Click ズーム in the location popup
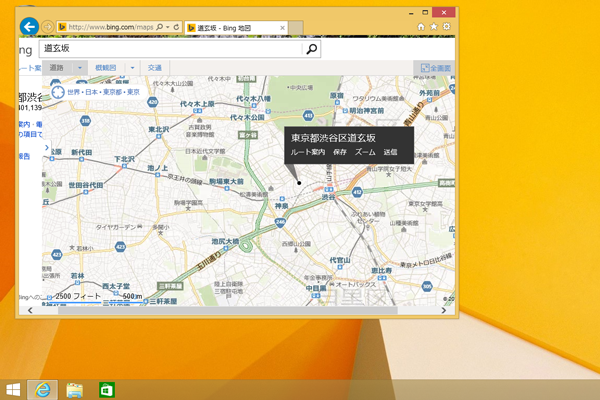Viewport: 600px width, 400px height. click(x=365, y=152)
